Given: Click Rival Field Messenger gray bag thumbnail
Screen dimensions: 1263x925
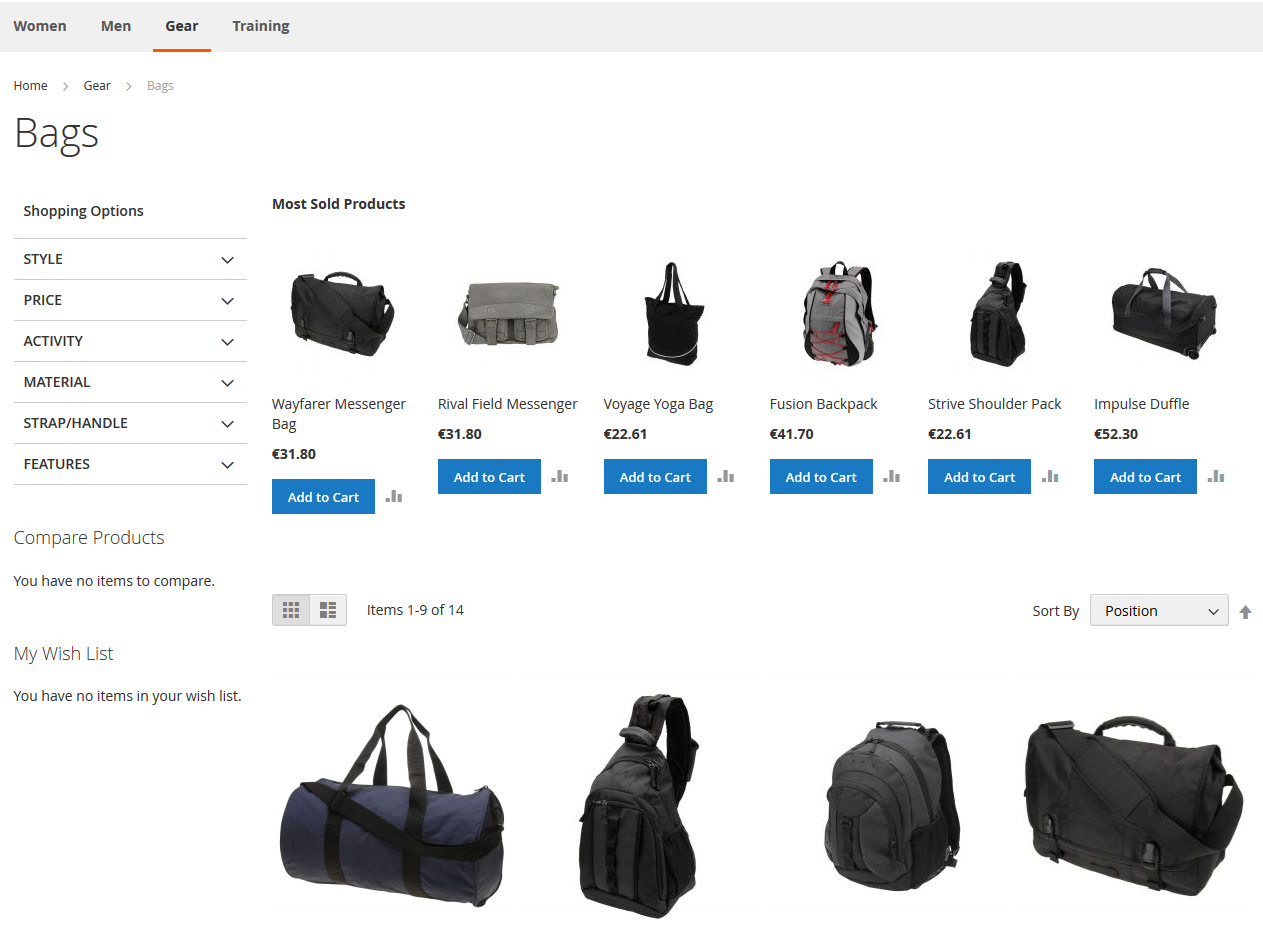Looking at the screenshot, I should [x=507, y=314].
